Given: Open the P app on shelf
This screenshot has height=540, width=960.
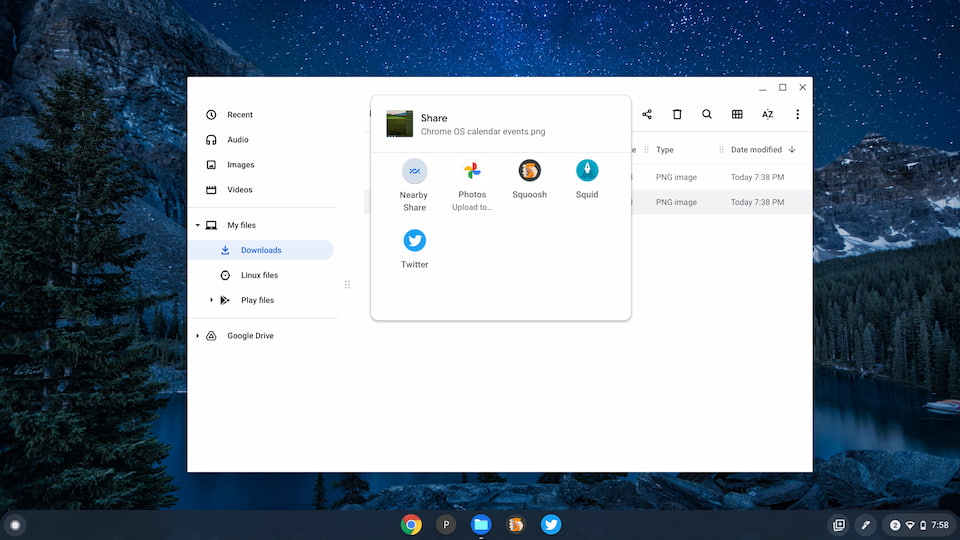Looking at the screenshot, I should [446, 525].
